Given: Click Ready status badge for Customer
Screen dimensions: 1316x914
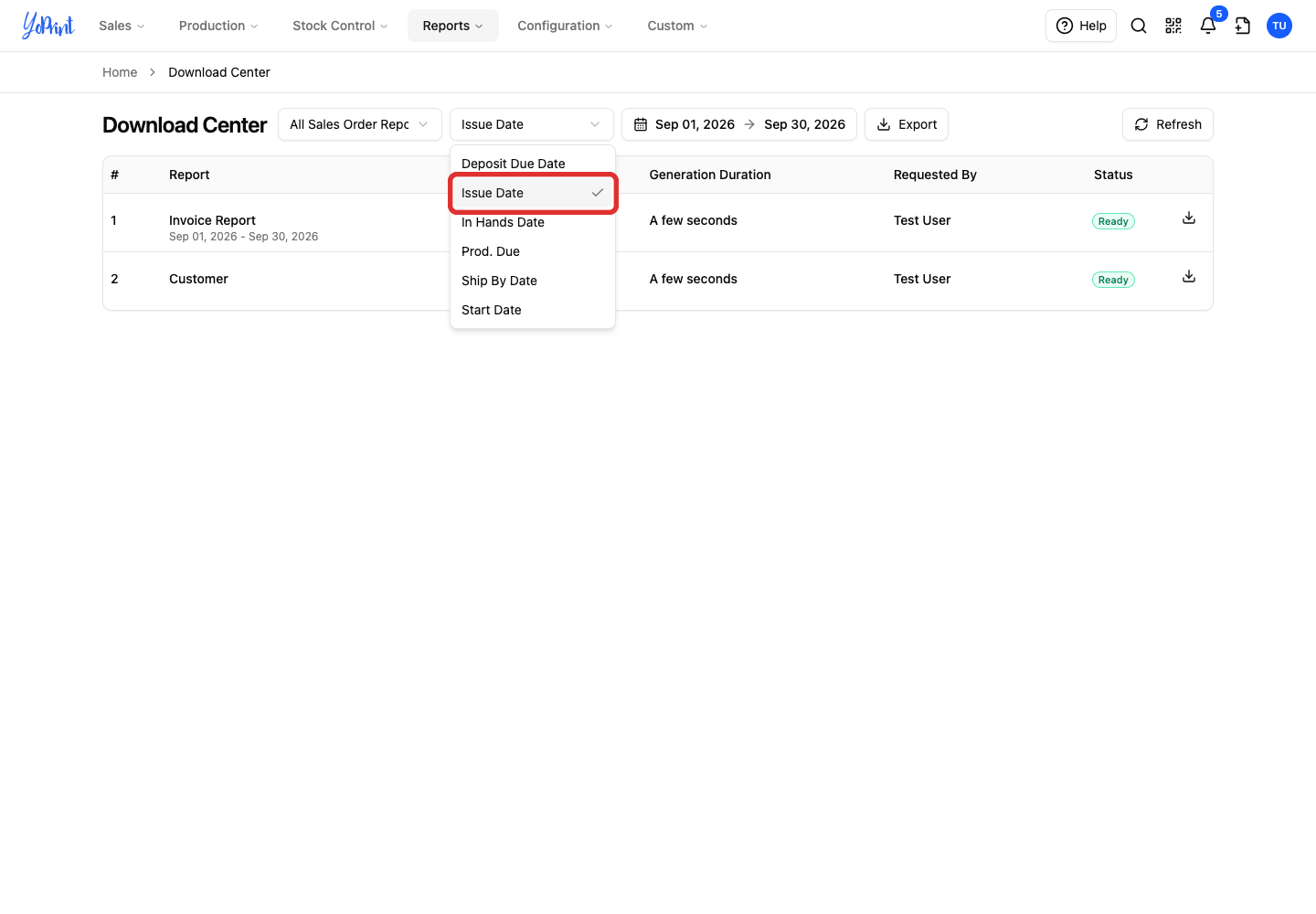Looking at the screenshot, I should pyautogui.click(x=1113, y=280).
